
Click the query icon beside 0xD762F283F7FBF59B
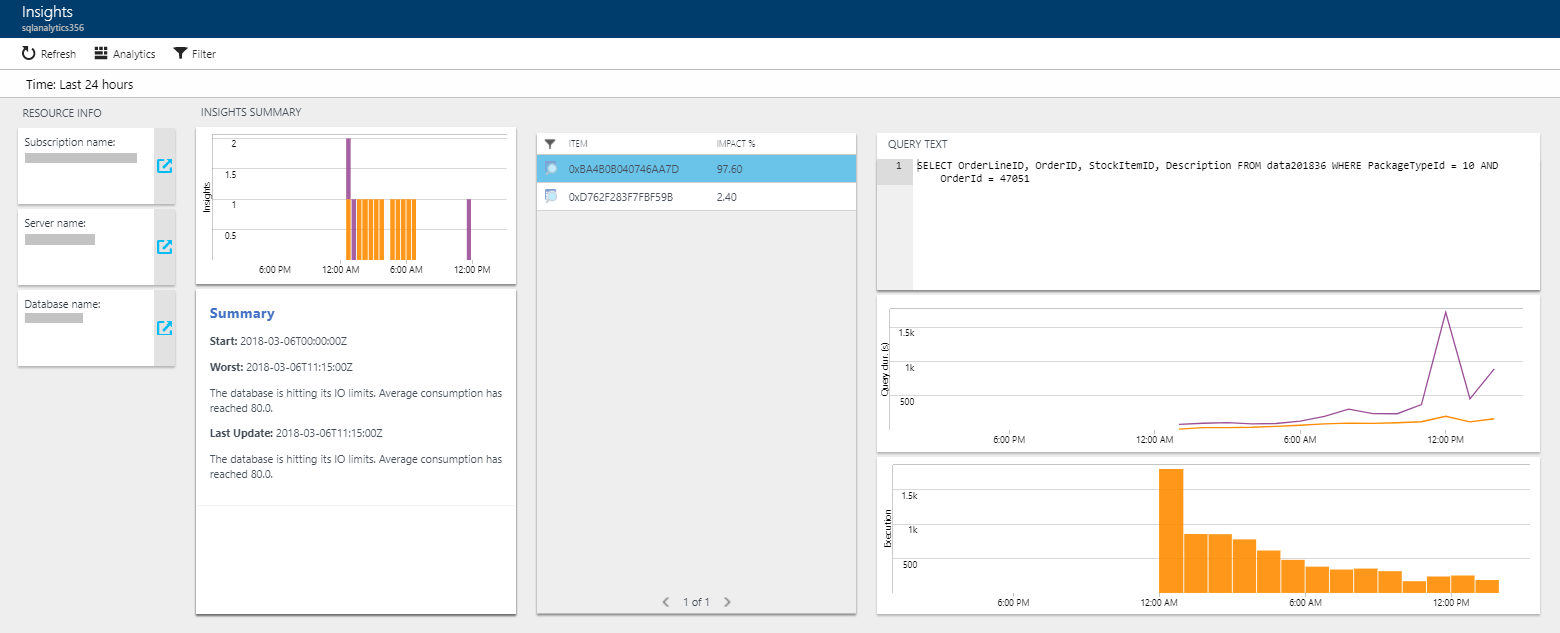coord(552,196)
